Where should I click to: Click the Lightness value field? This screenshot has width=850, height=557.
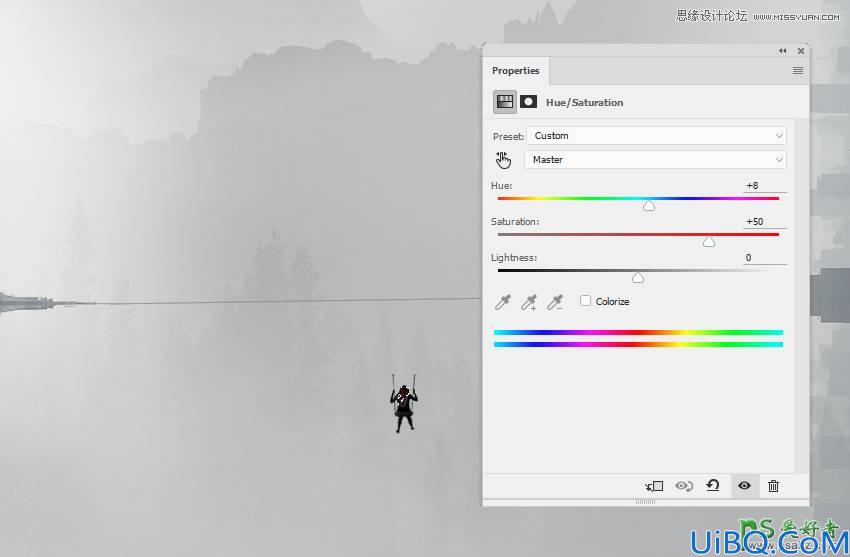(x=764, y=258)
